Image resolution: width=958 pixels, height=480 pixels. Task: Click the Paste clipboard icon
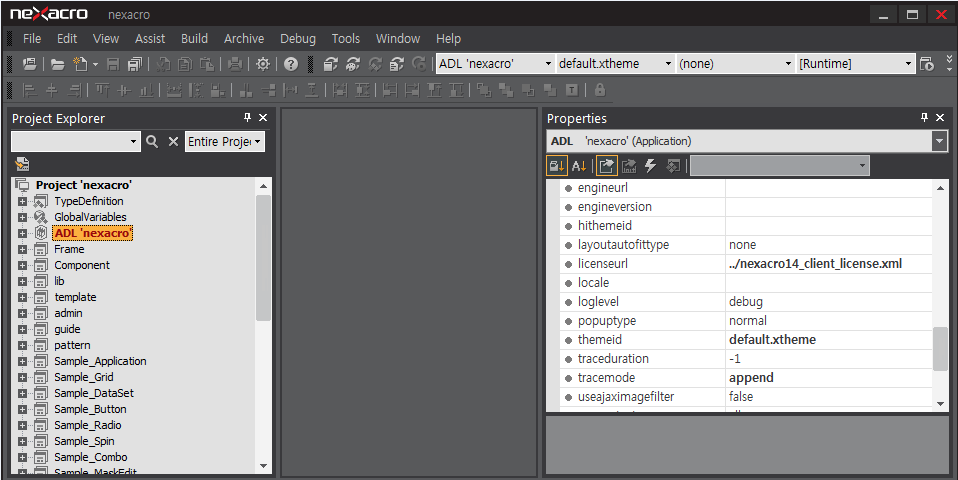[x=207, y=64]
